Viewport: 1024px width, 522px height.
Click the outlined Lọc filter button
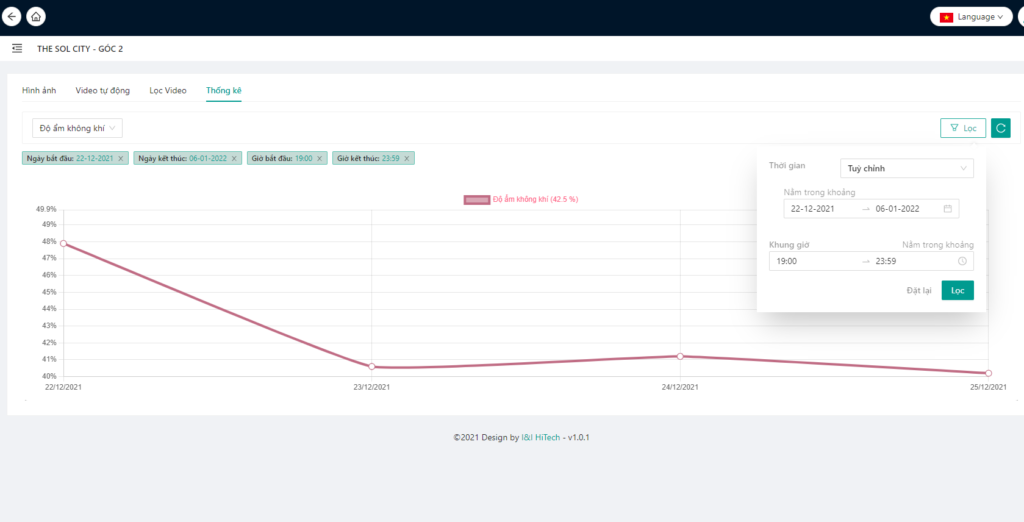[x=963, y=128]
